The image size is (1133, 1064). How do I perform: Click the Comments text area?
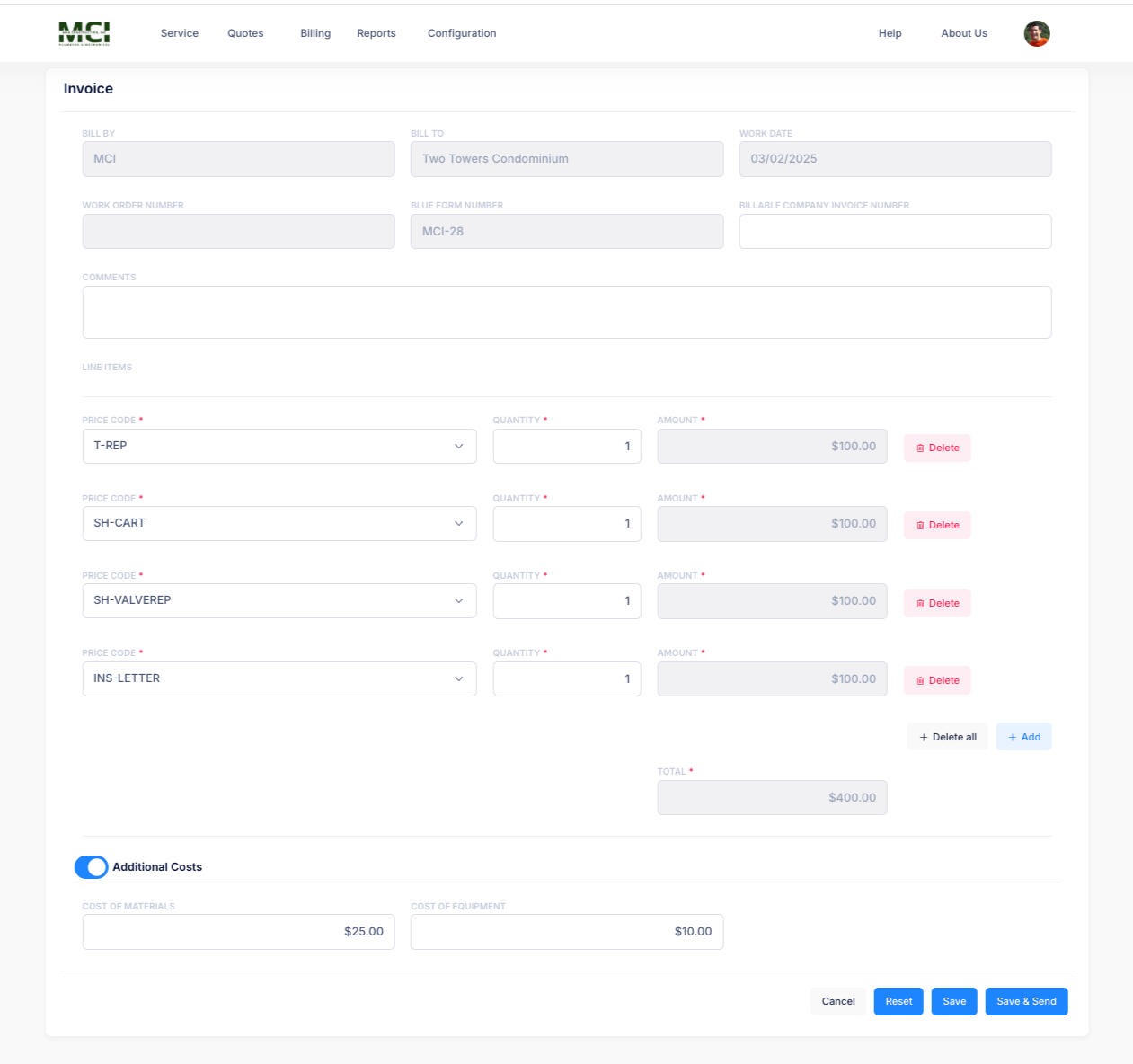[566, 313]
